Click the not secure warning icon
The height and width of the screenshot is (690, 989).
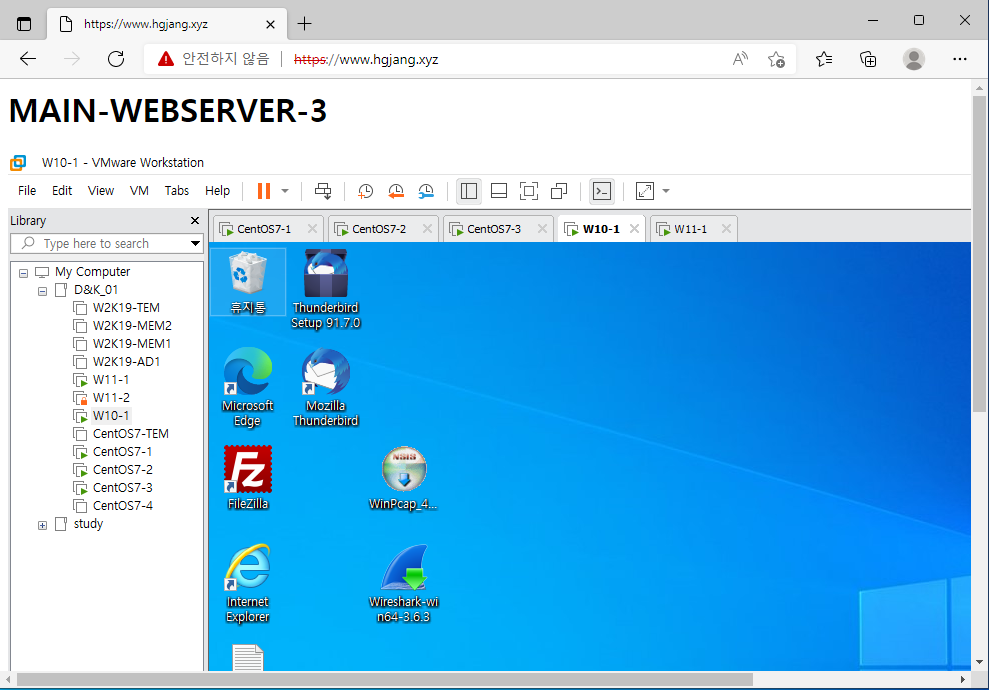coord(165,59)
